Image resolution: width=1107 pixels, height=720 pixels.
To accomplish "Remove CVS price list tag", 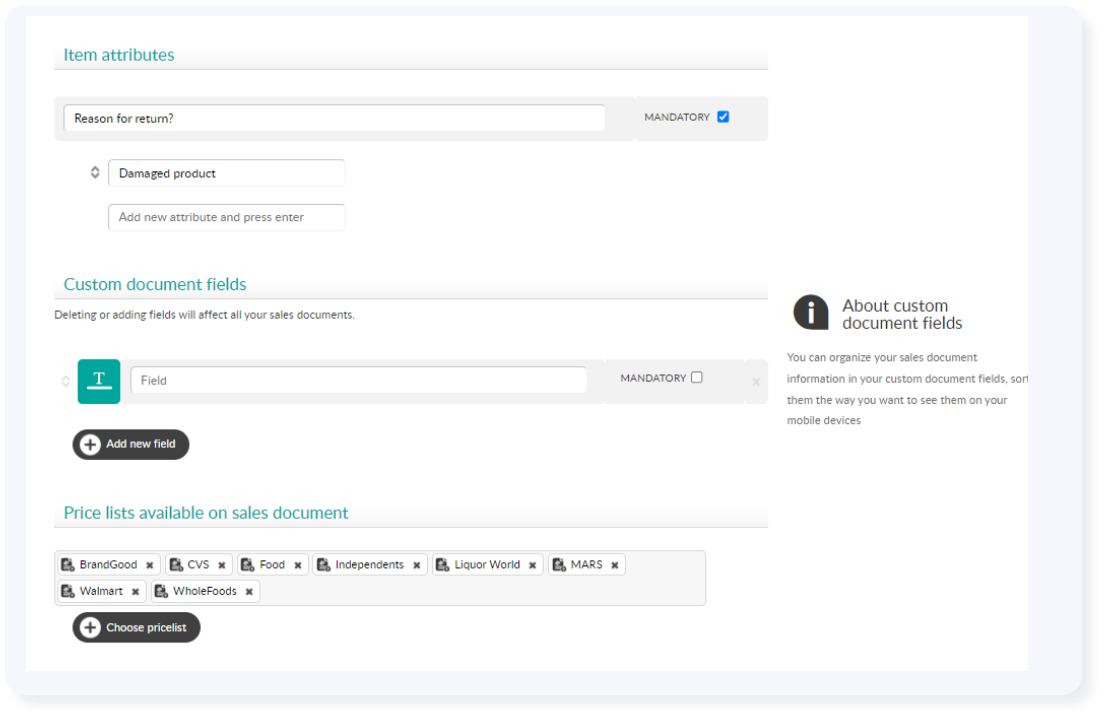I will 222,565.
